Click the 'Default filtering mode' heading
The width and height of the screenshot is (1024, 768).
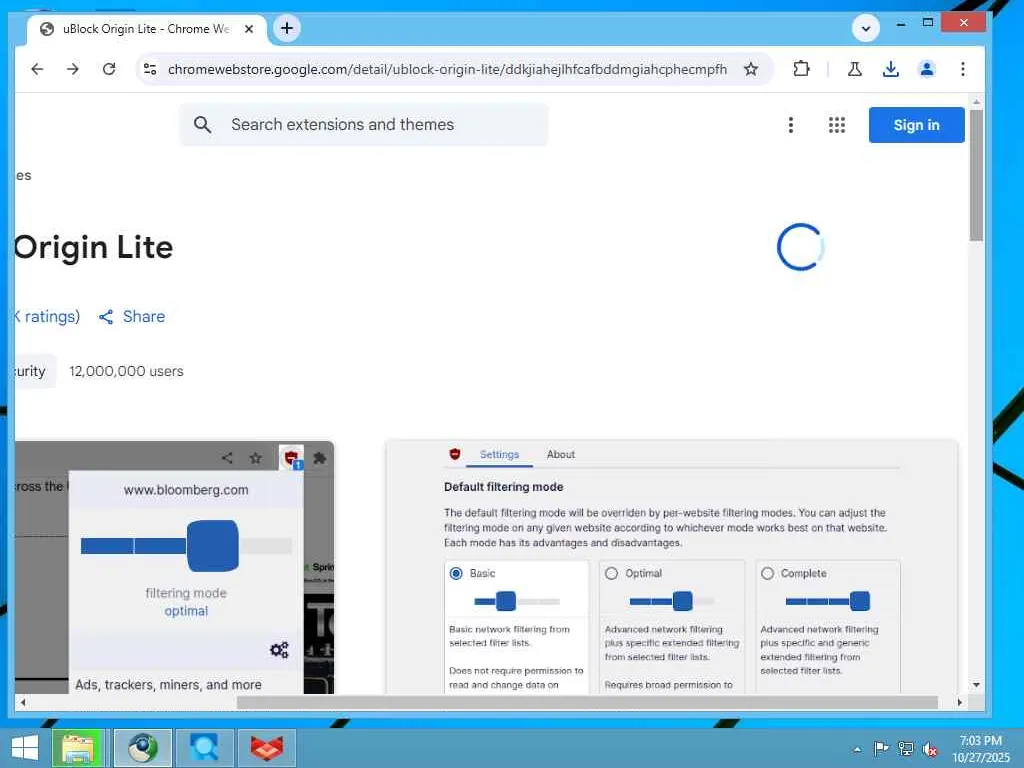tap(504, 487)
